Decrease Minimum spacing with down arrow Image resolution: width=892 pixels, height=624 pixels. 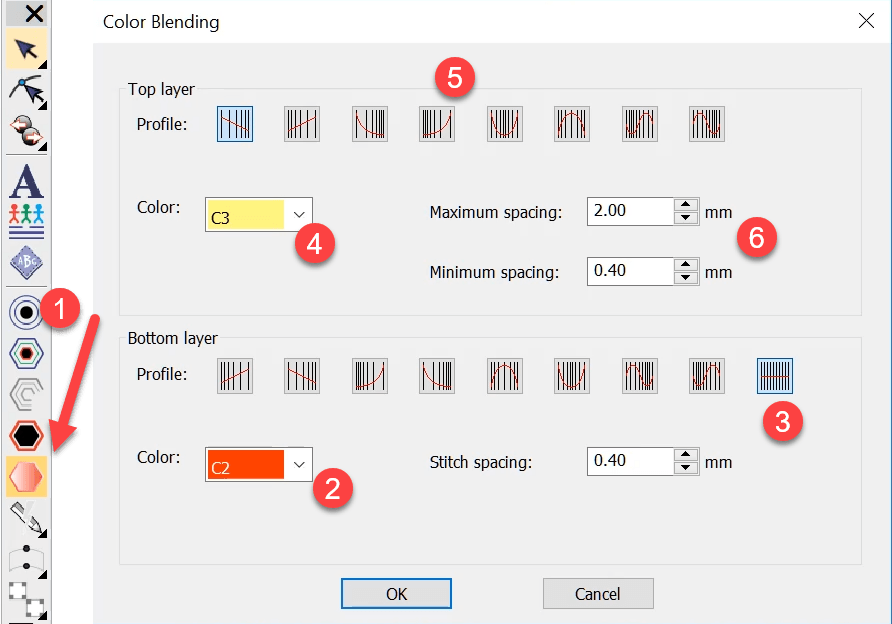tap(685, 277)
